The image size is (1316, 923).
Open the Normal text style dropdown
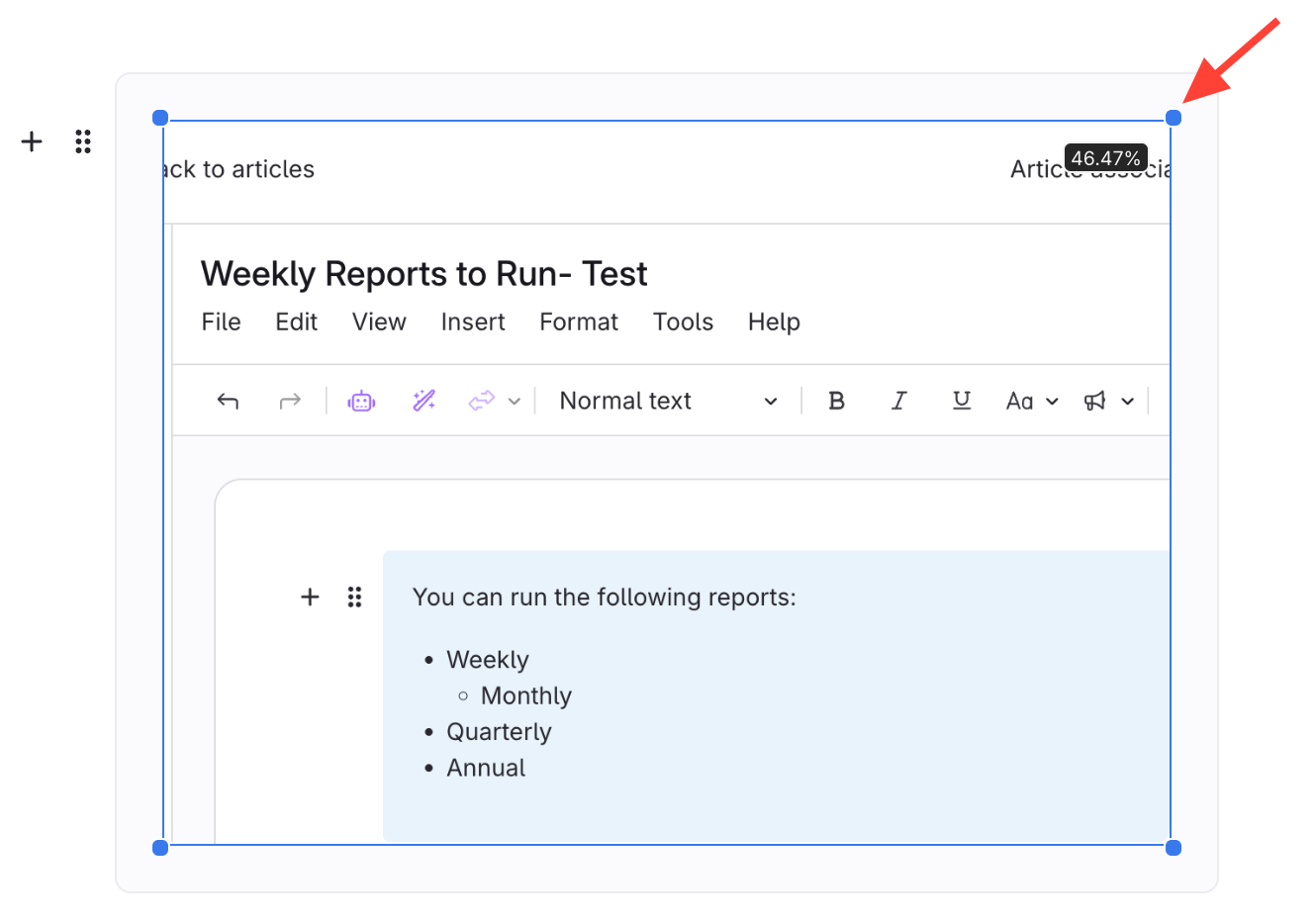(x=668, y=401)
